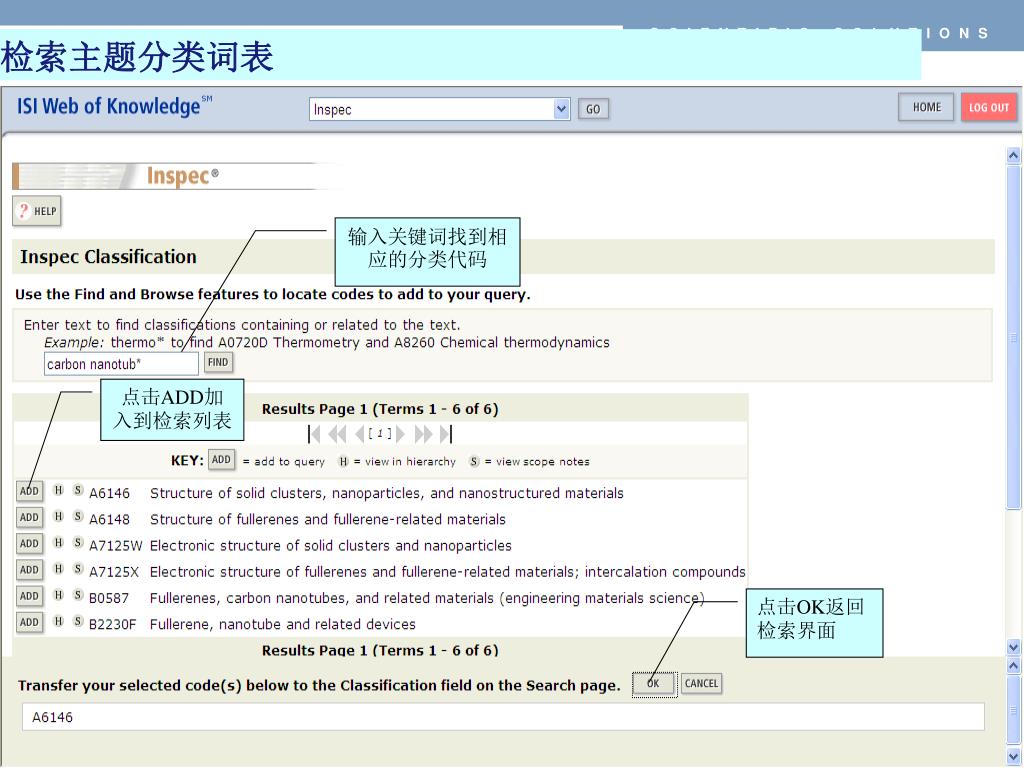Click ADD in the A7125X row
This screenshot has width=1024, height=768.
click(29, 569)
